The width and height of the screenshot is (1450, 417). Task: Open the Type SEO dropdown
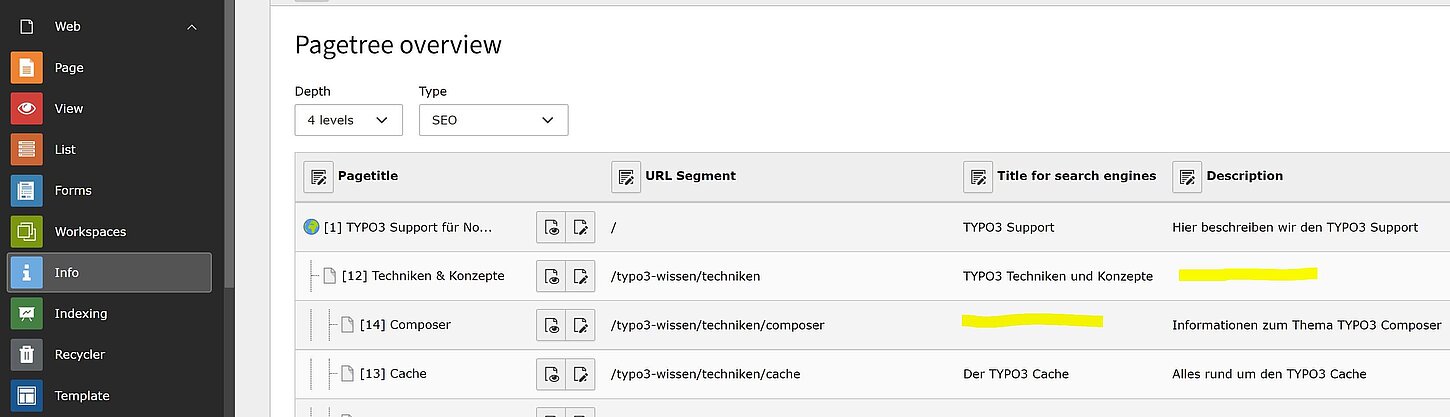point(493,120)
